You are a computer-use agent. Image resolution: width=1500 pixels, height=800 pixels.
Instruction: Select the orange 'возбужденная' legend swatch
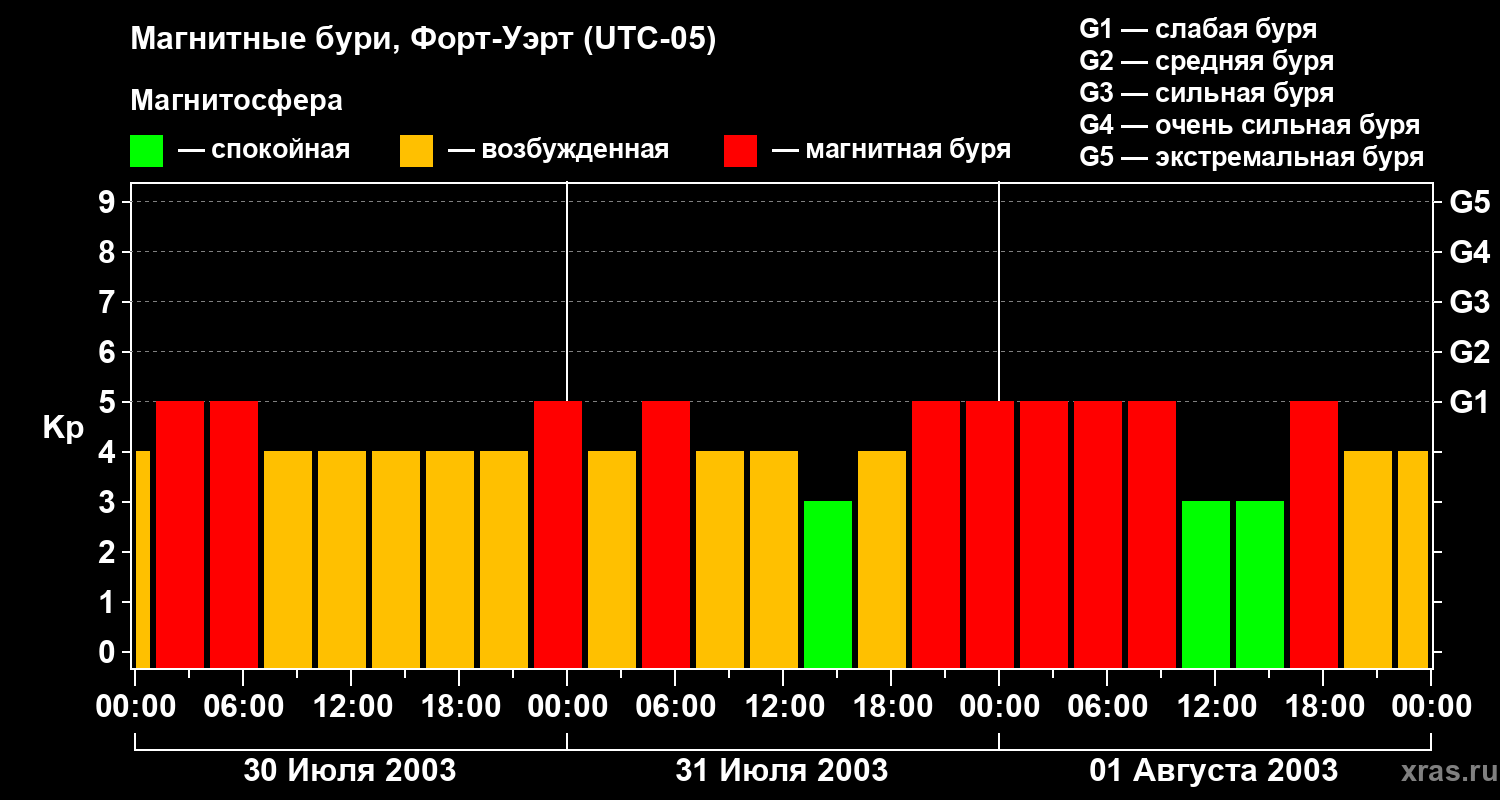(x=416, y=151)
